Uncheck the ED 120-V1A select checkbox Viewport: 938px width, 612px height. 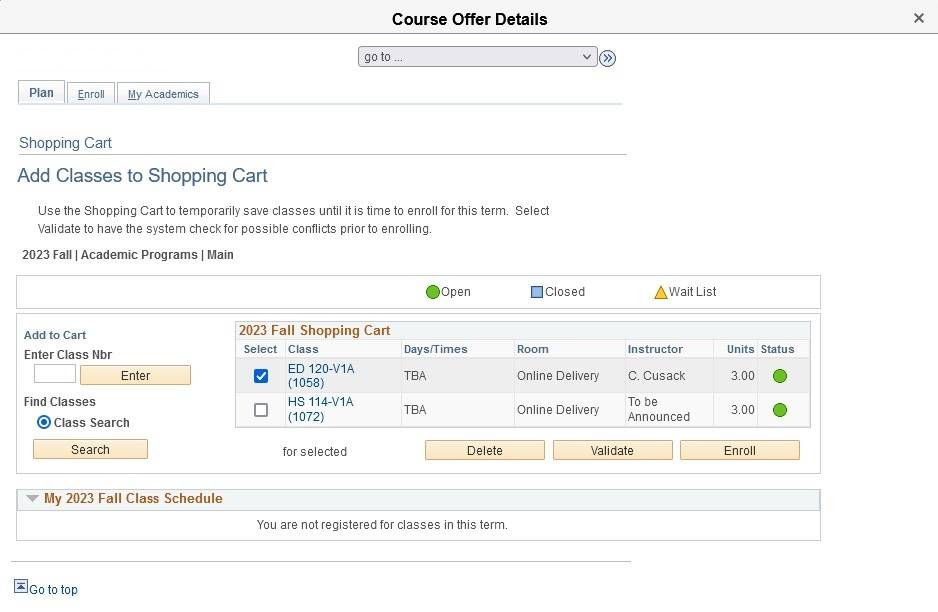(x=261, y=375)
